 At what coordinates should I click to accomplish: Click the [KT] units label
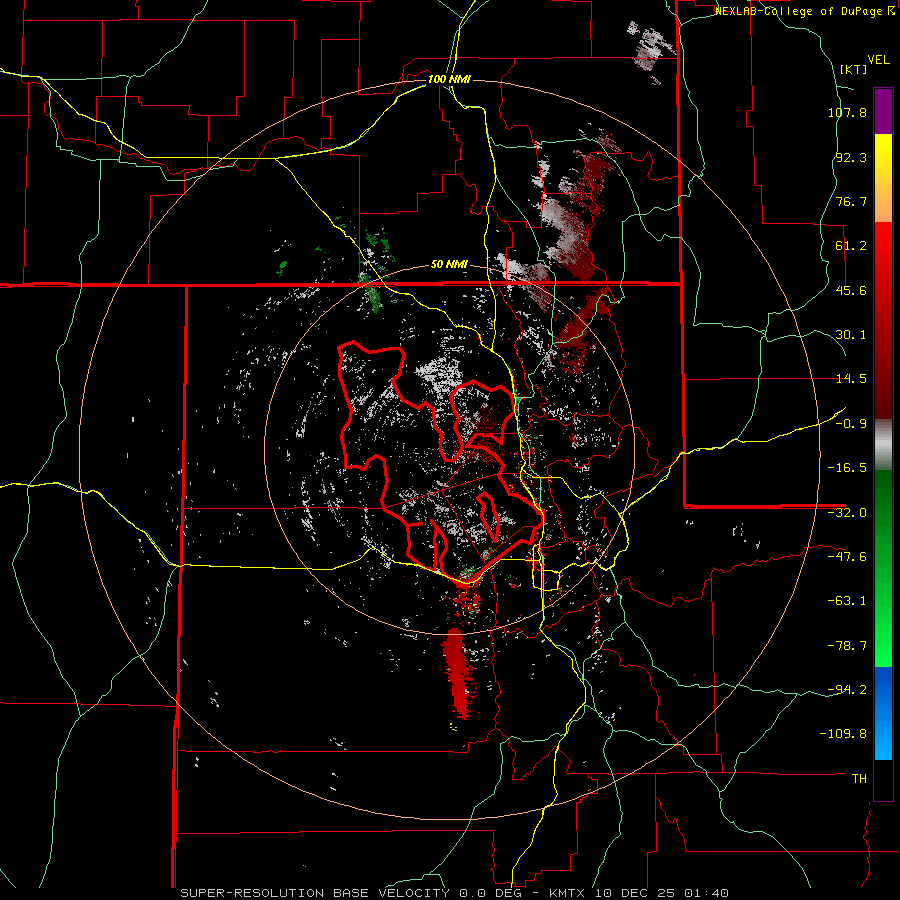pyautogui.click(x=853, y=69)
